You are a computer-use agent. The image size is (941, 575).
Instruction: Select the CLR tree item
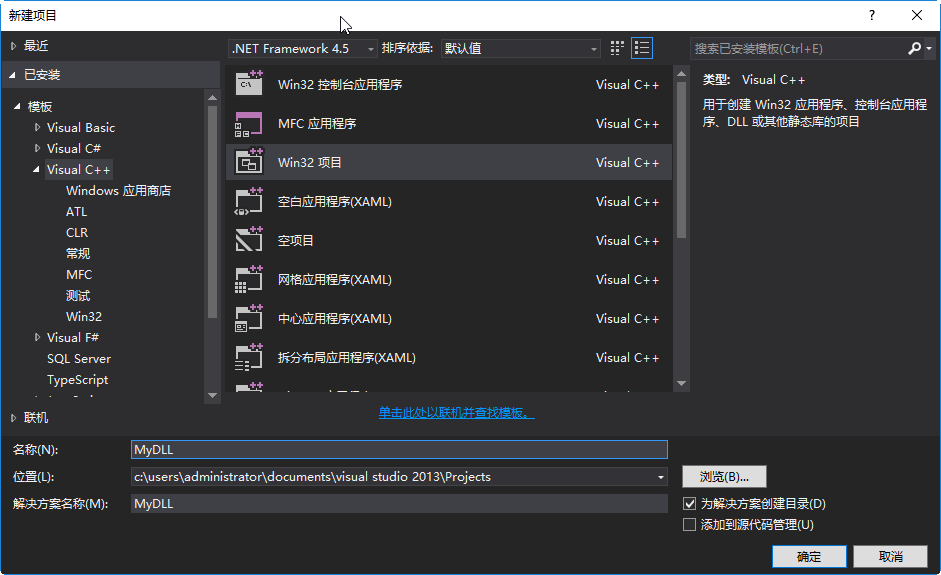(77, 233)
